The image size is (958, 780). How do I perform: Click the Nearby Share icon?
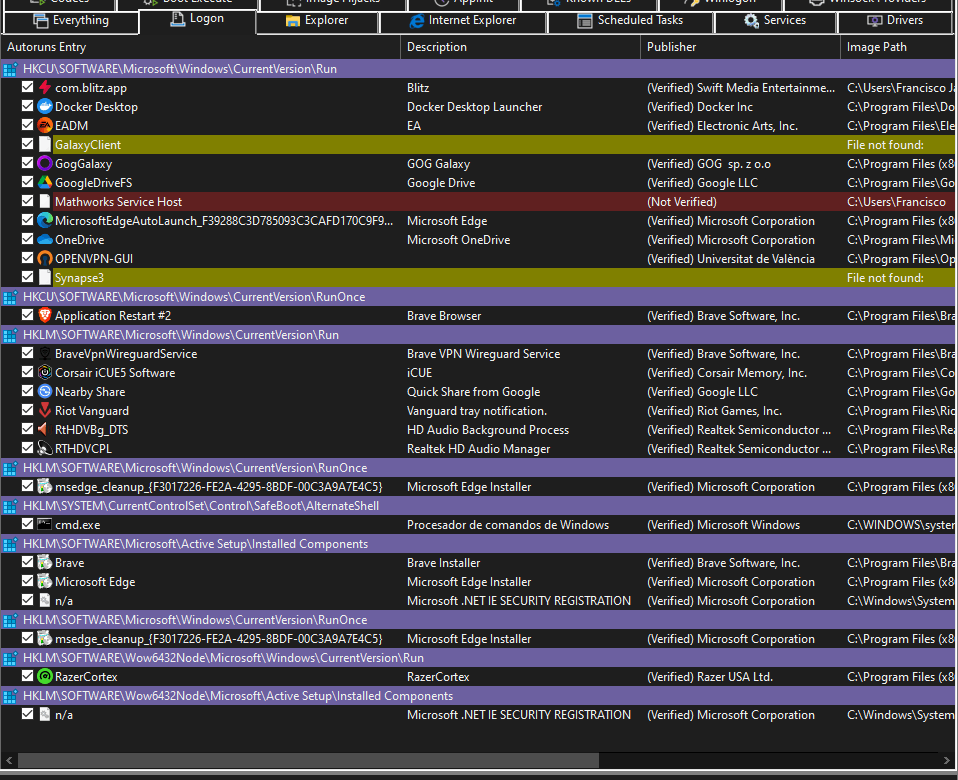pyautogui.click(x=45, y=391)
